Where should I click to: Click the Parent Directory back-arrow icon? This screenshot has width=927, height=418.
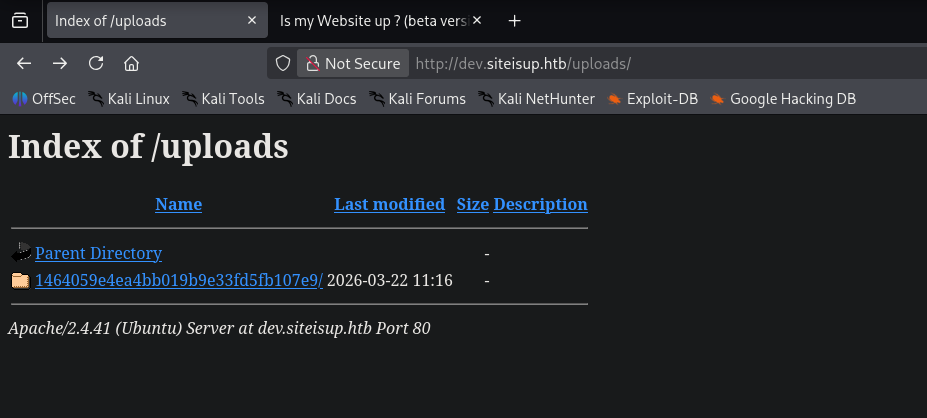coord(20,253)
